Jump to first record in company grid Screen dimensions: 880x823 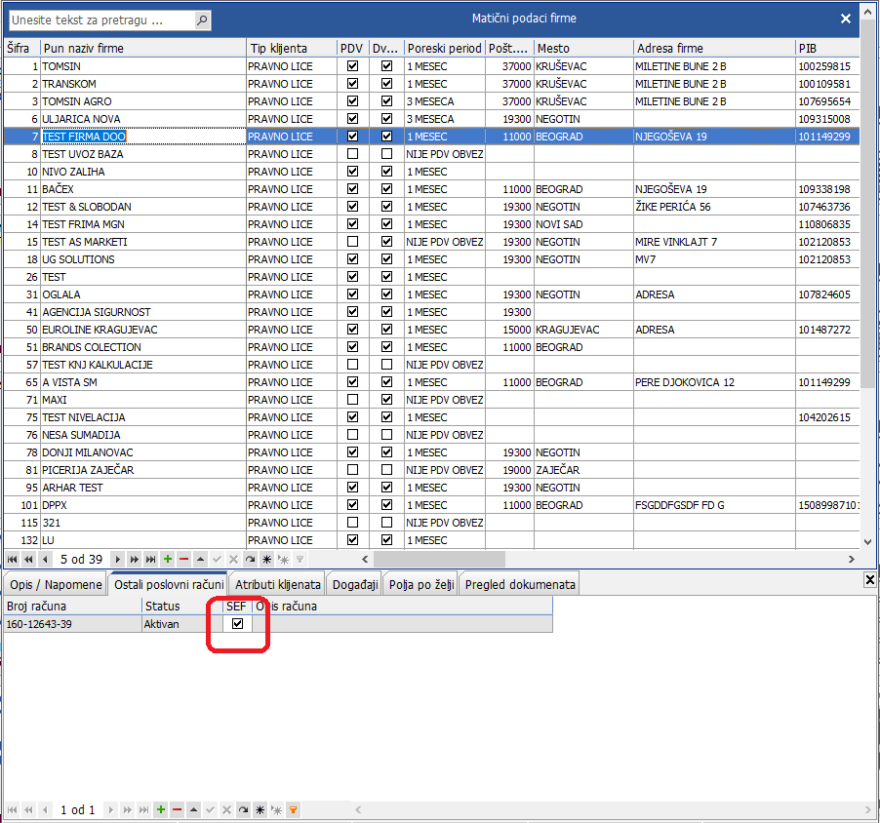(13, 559)
